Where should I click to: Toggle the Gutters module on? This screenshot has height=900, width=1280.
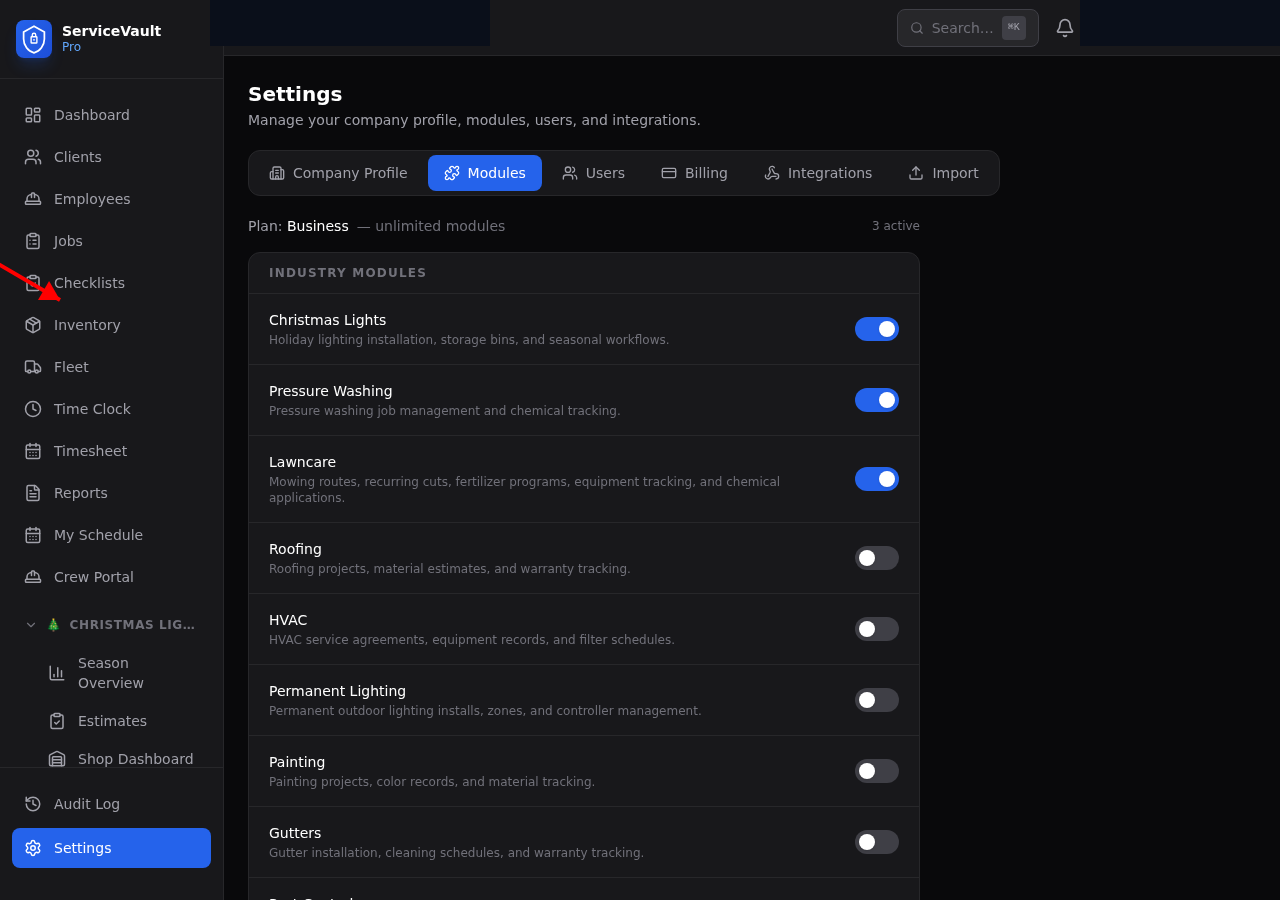[877, 842]
